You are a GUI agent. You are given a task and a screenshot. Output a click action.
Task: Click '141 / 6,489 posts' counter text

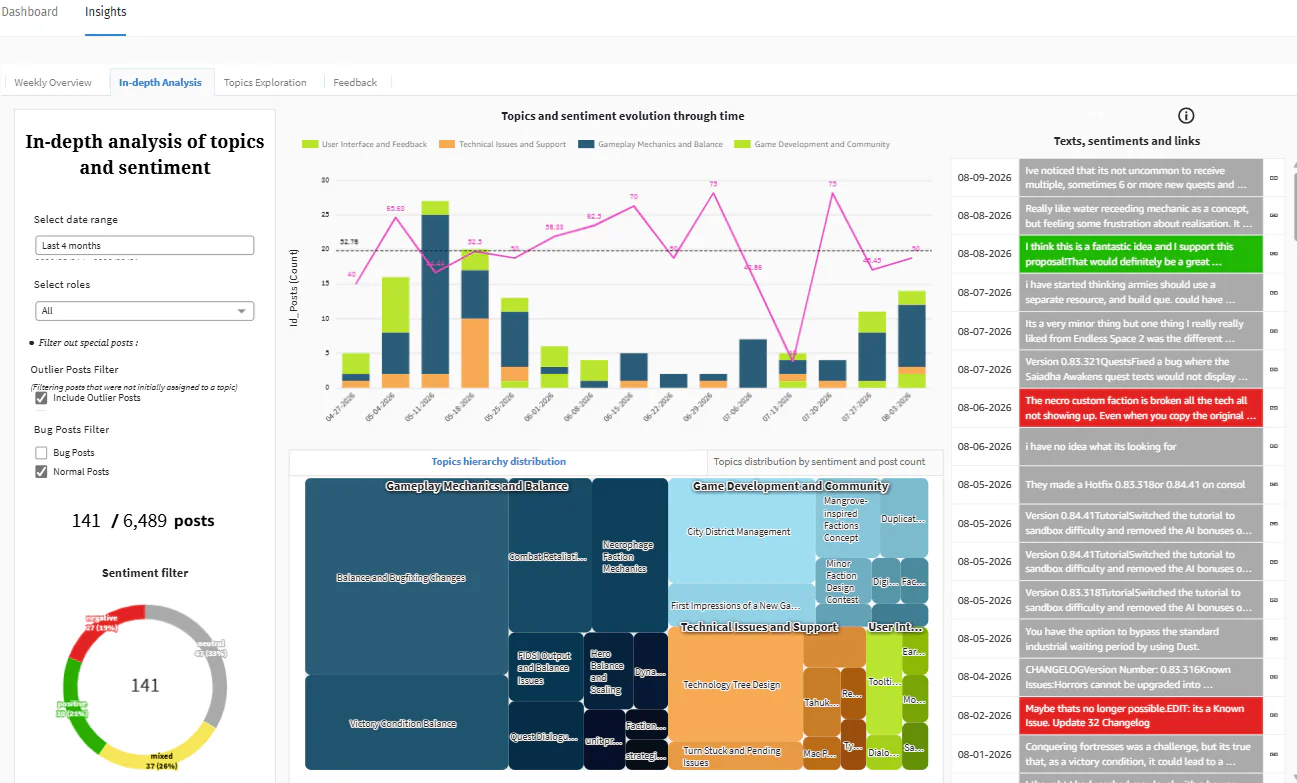pos(143,521)
